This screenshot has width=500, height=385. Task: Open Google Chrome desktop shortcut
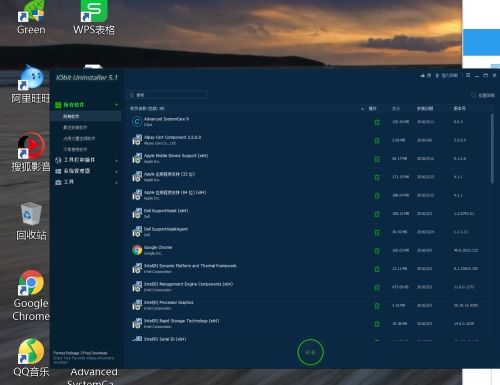[31, 295]
